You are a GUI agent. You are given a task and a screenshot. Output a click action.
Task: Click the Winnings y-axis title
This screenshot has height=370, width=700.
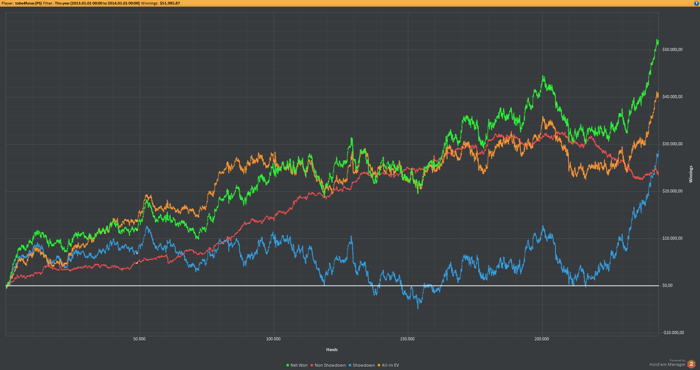click(691, 174)
